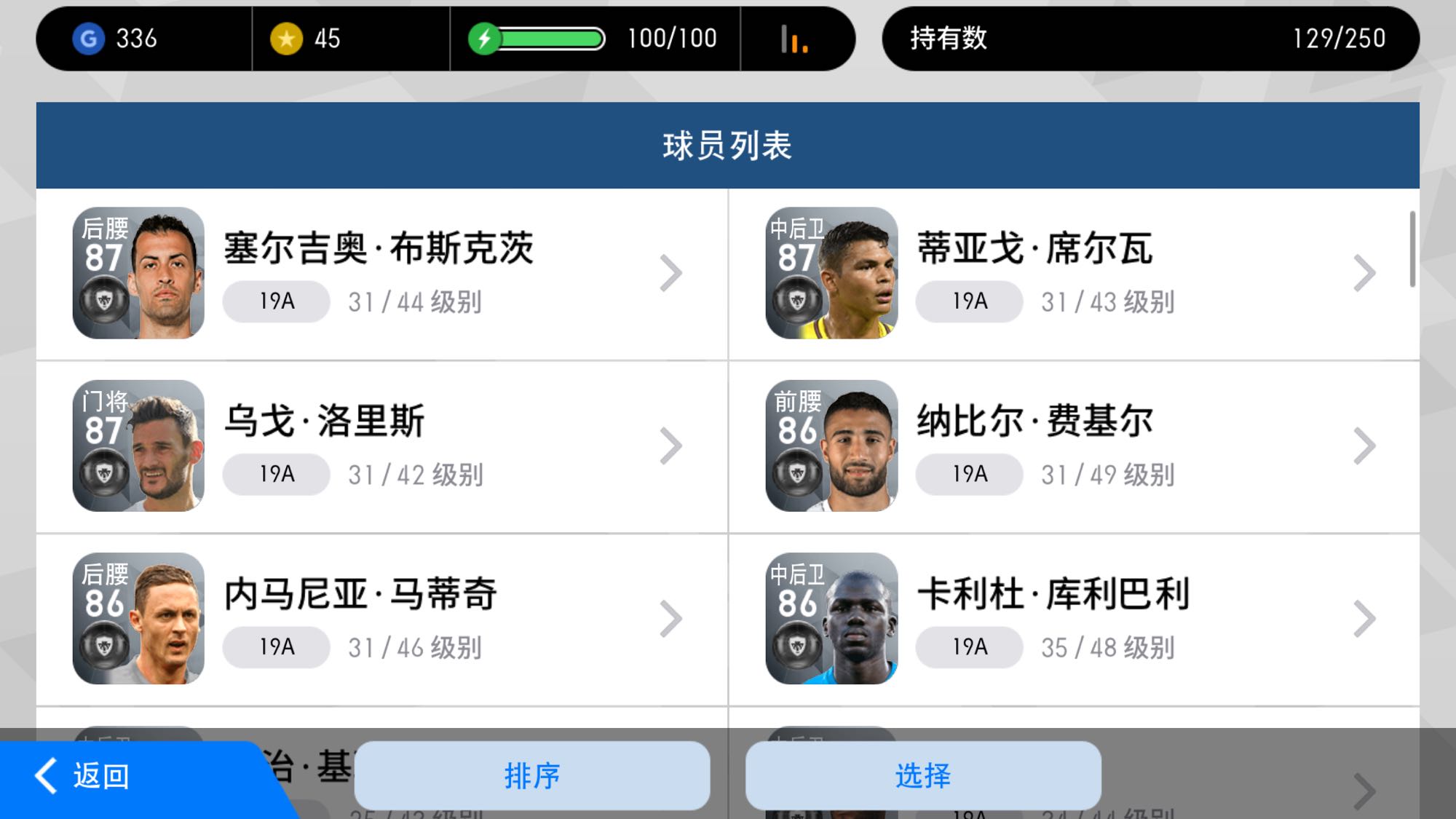Click the back arrow labeled 返回
The image size is (1456, 819).
click(x=82, y=776)
